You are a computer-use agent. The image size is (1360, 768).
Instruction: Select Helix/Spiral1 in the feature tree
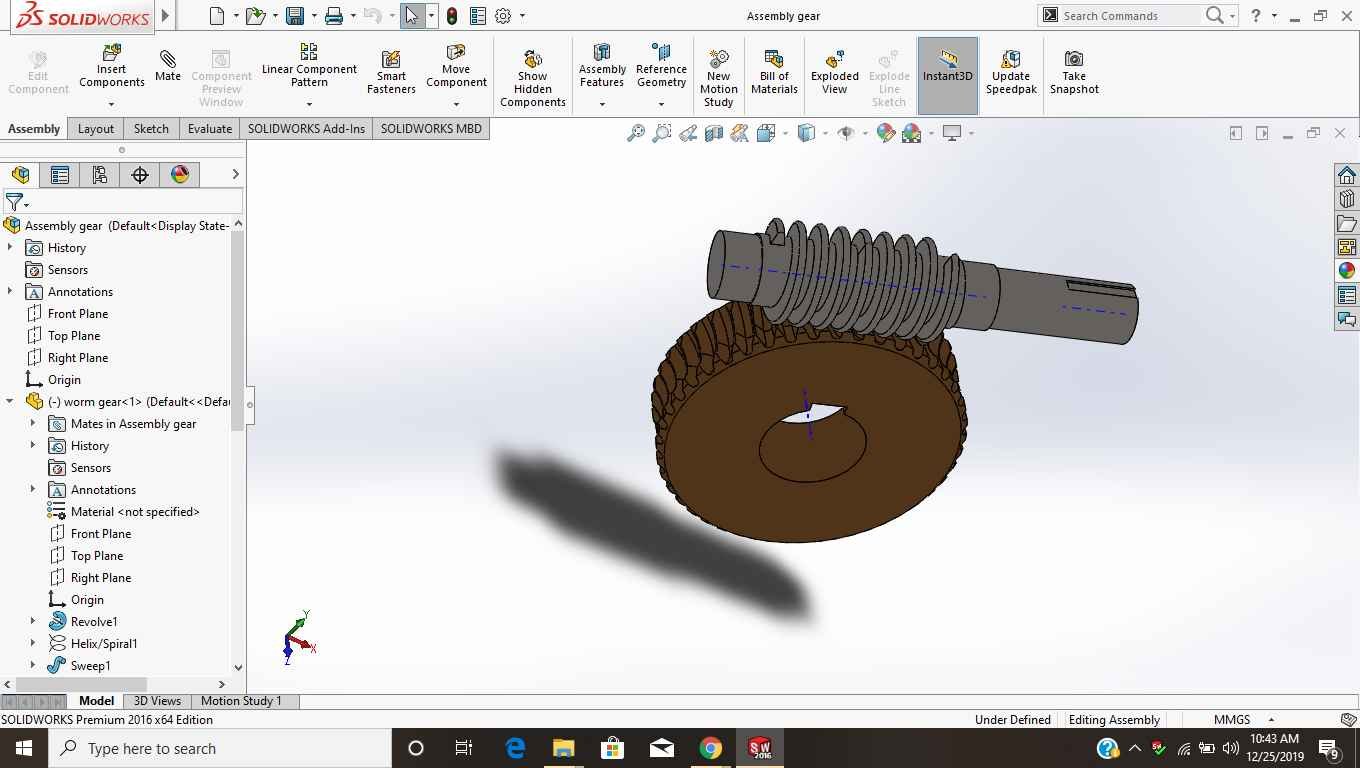[x=104, y=644]
